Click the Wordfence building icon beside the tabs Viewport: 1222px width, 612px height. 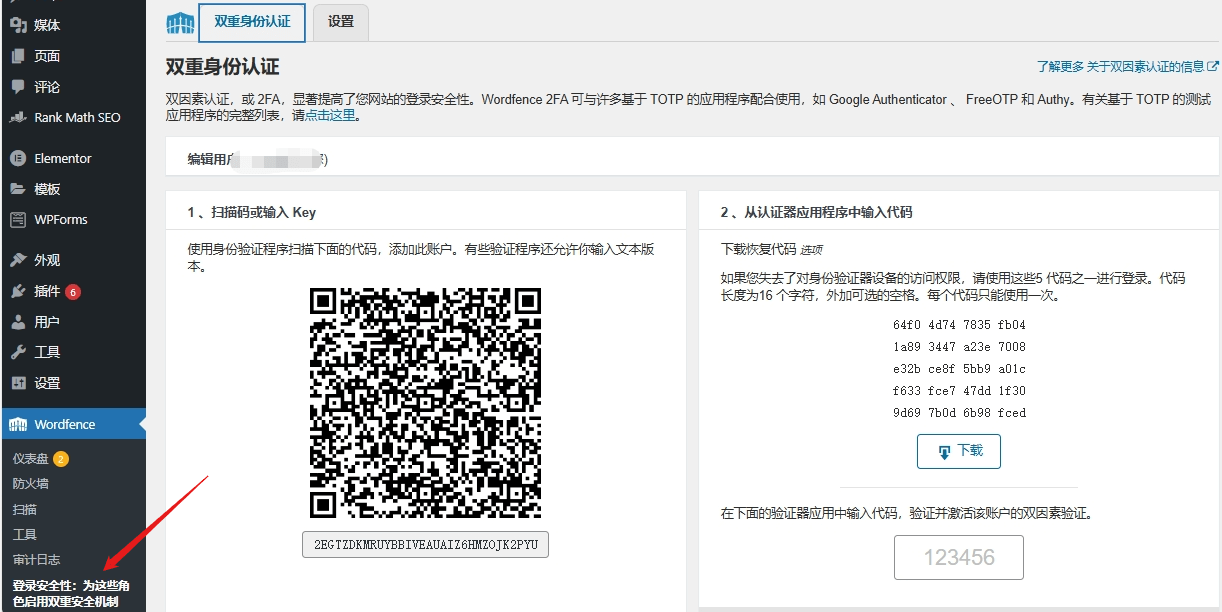point(179,22)
